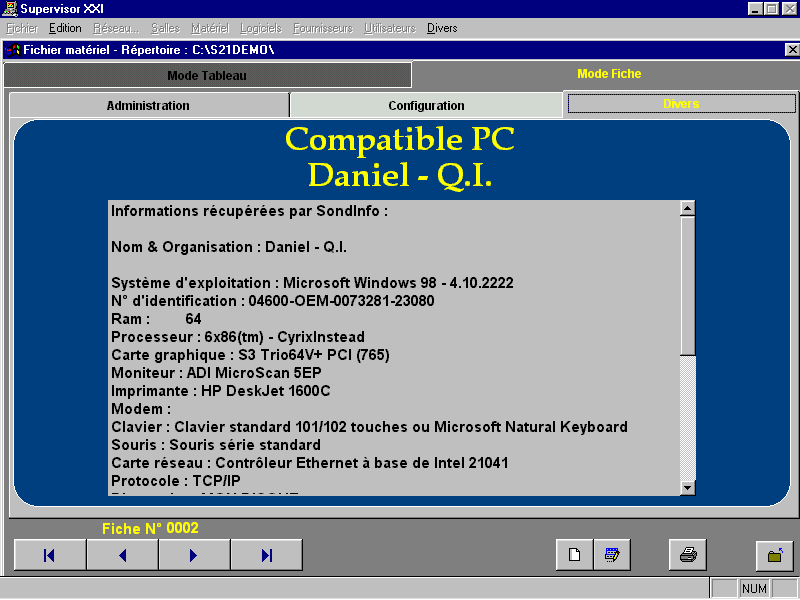Click the 'Fiche N° 0002' label
800x600 pixels.
[150, 529]
